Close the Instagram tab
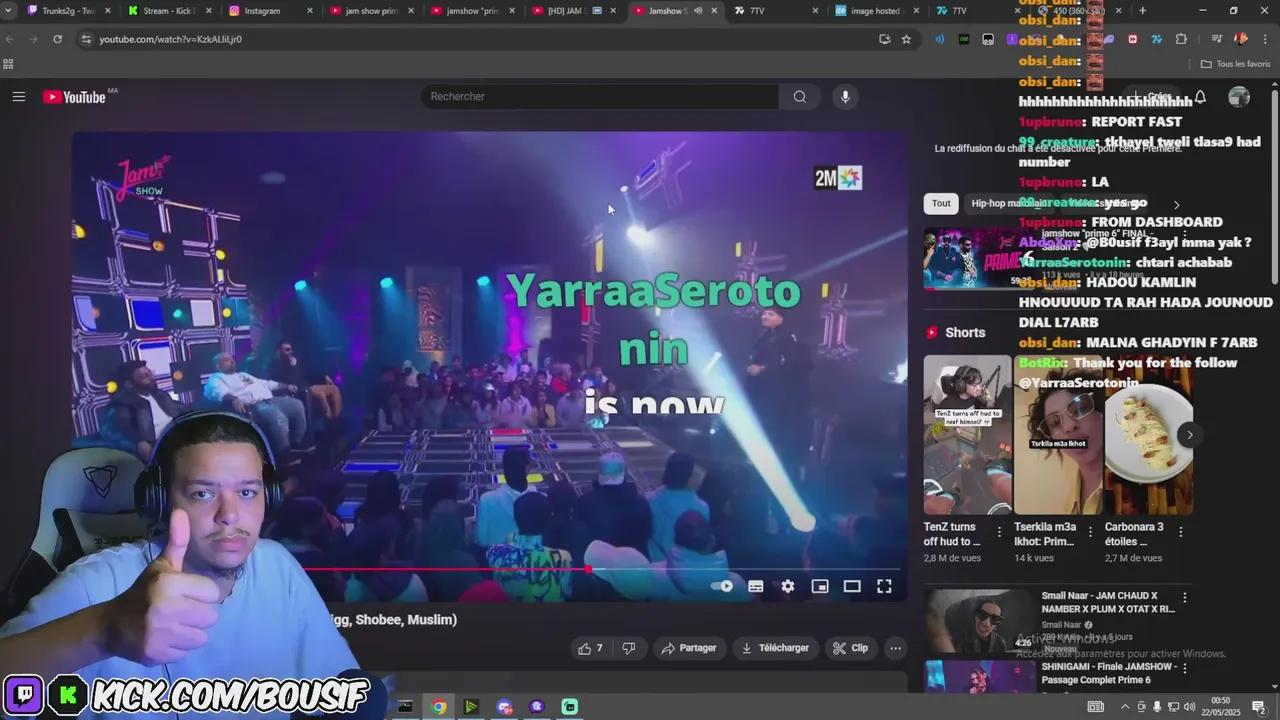1280x720 pixels. click(x=309, y=11)
